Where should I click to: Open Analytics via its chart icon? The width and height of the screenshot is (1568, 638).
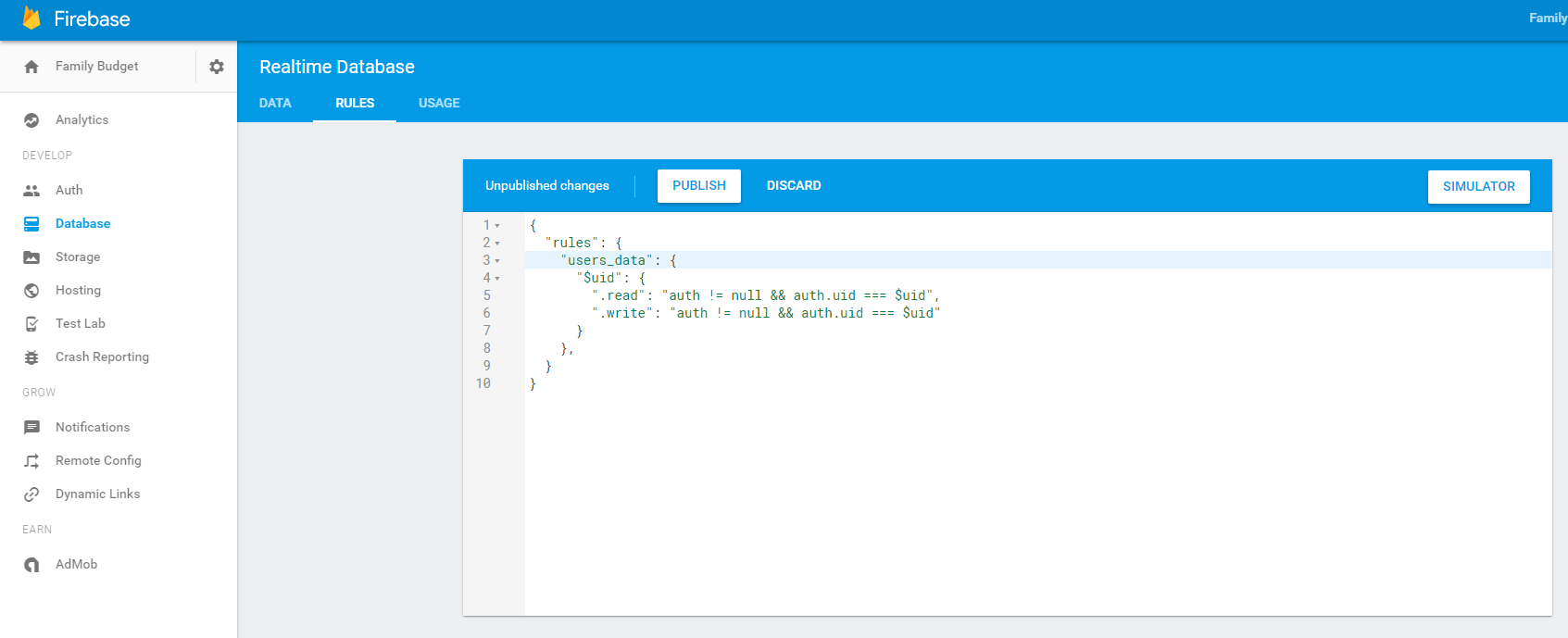tap(31, 120)
